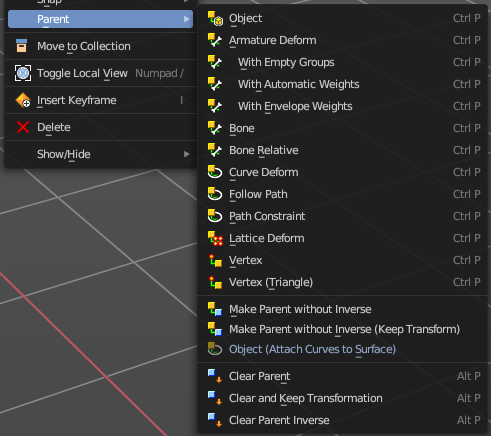Click the 'Ctrl P' shortcut beside Lattice Deform
This screenshot has width=491, height=436.
467,238
